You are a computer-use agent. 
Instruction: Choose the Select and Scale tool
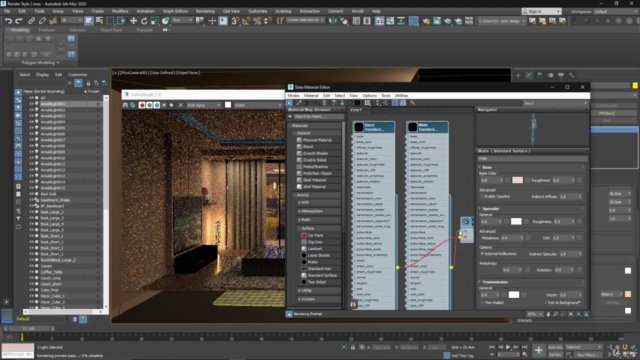155,21
